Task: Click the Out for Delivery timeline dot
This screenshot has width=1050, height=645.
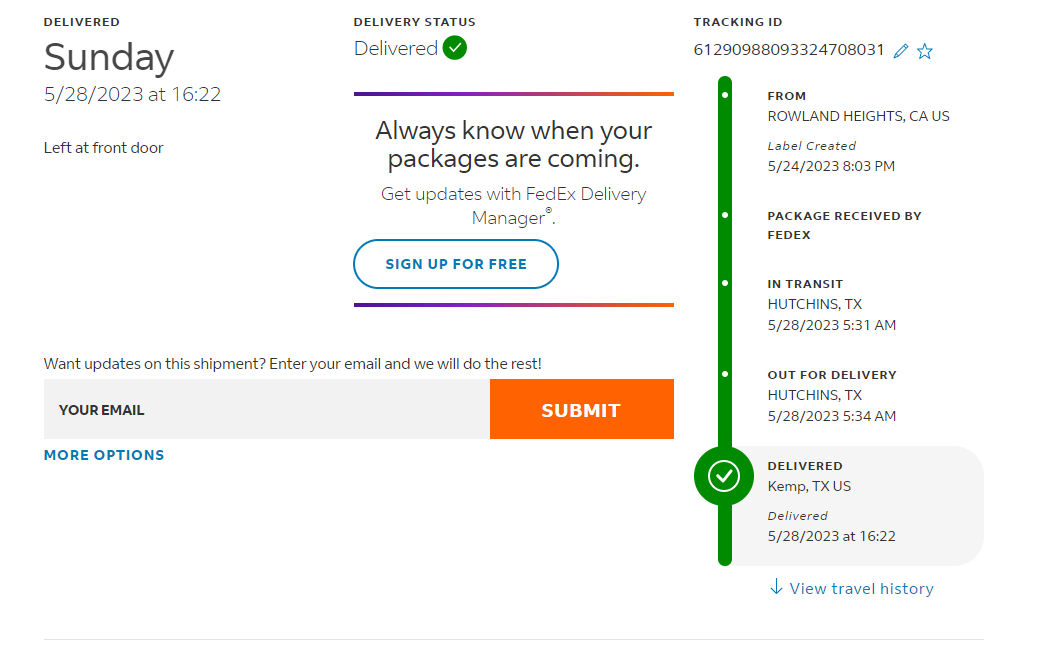Action: [725, 374]
